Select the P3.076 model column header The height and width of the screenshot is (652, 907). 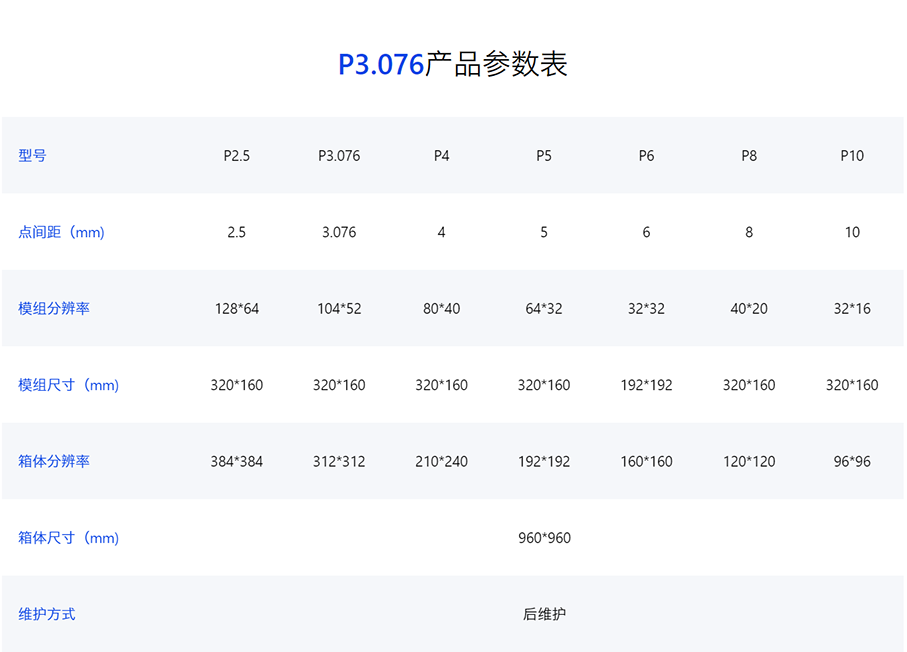pyautogui.click(x=339, y=156)
